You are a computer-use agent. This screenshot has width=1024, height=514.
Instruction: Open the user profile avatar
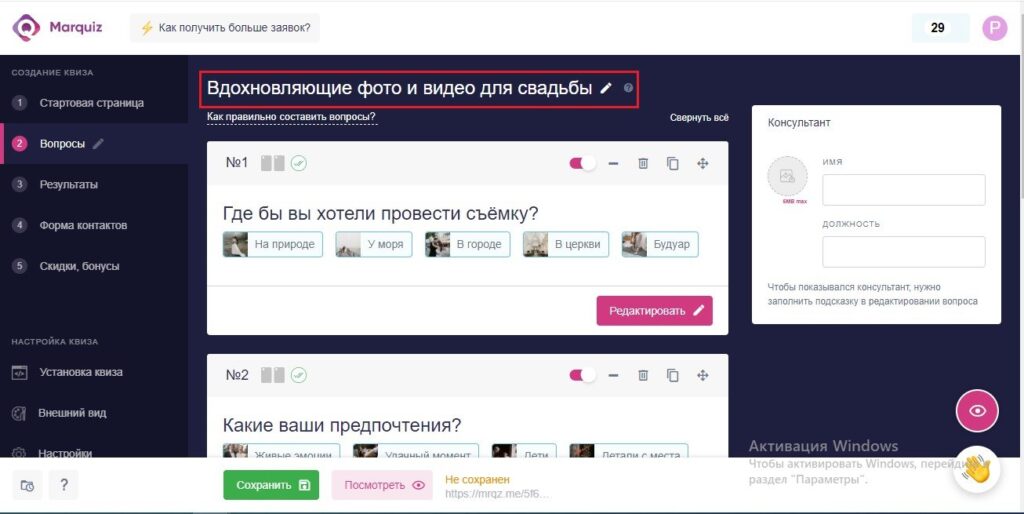tap(995, 28)
